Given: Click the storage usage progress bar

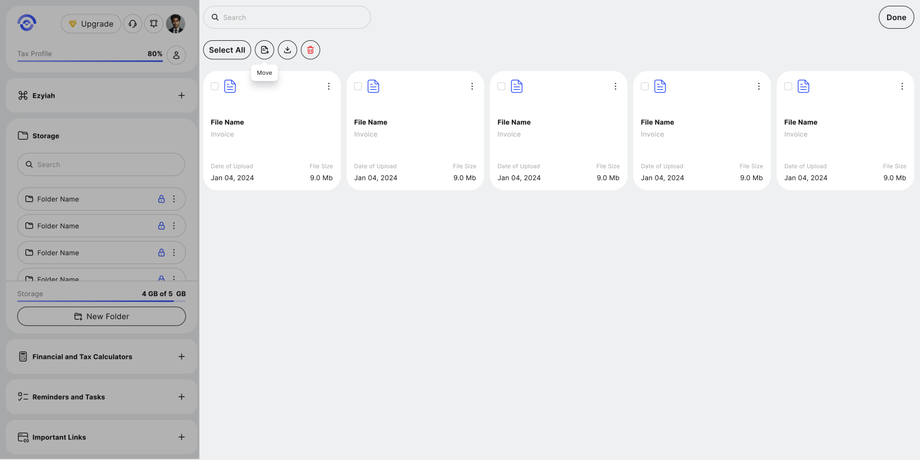Looking at the screenshot, I should point(101,301).
